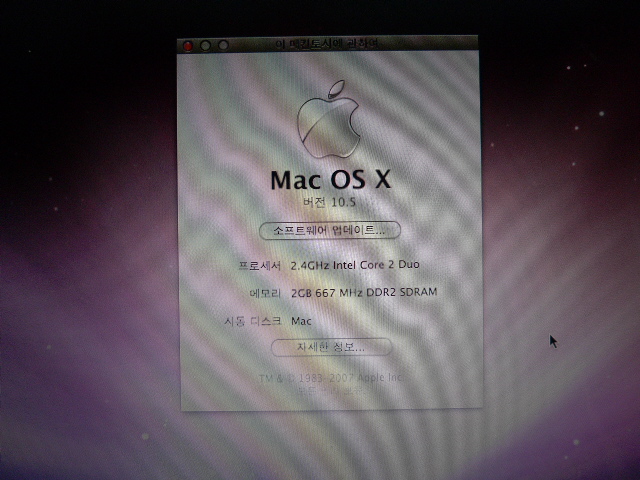Close the About This Mac window
640x480 pixels.
[188, 45]
